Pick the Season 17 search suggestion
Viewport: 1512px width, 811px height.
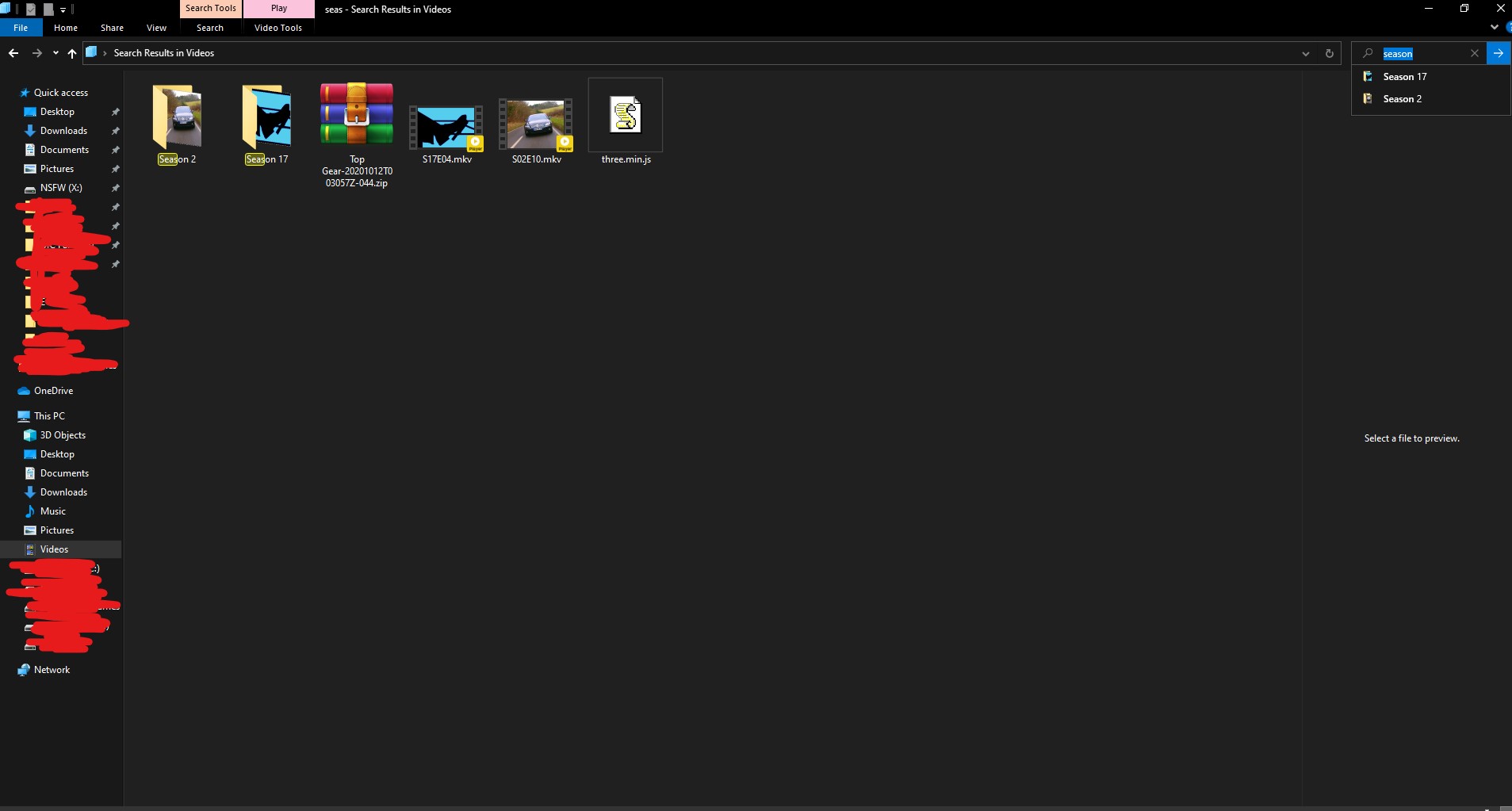coord(1430,77)
